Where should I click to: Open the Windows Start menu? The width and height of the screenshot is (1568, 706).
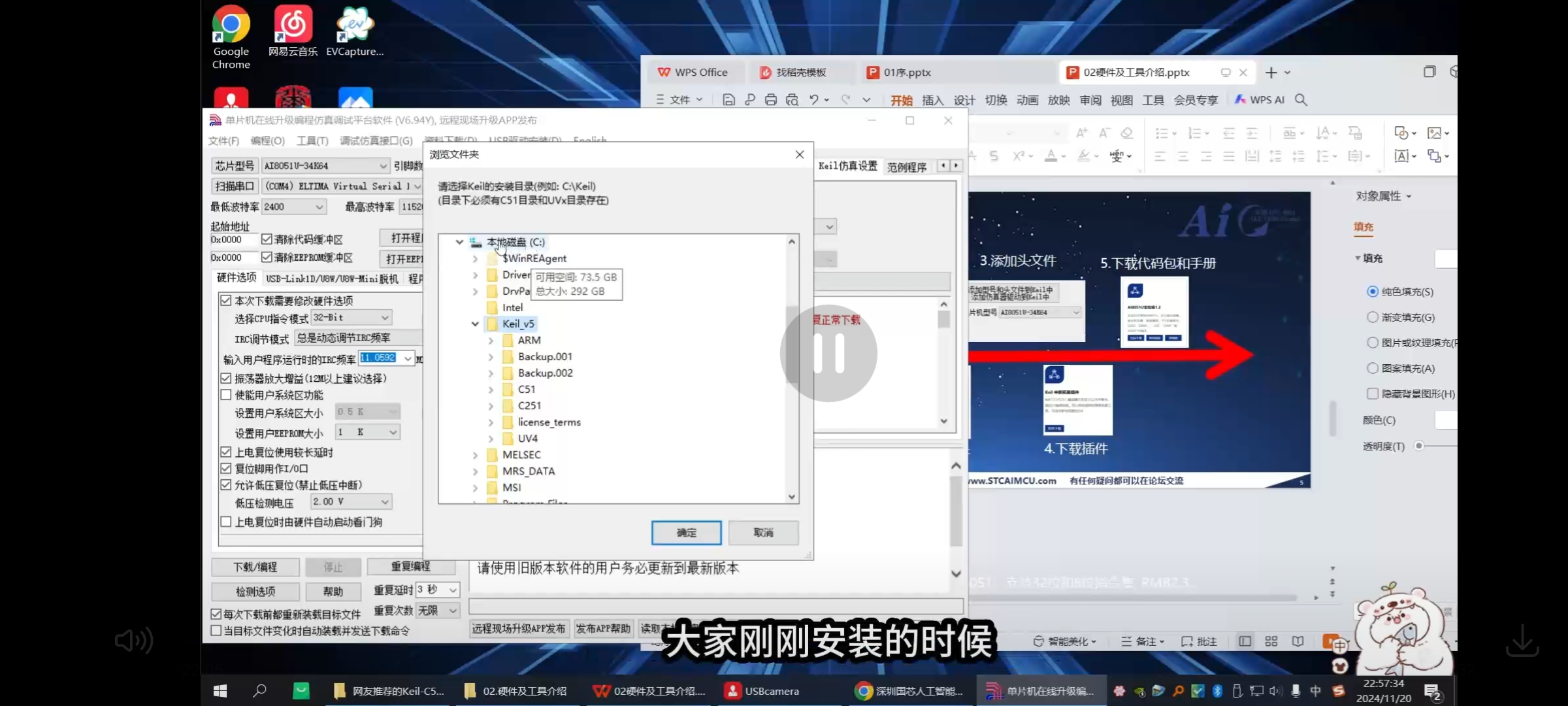point(220,691)
